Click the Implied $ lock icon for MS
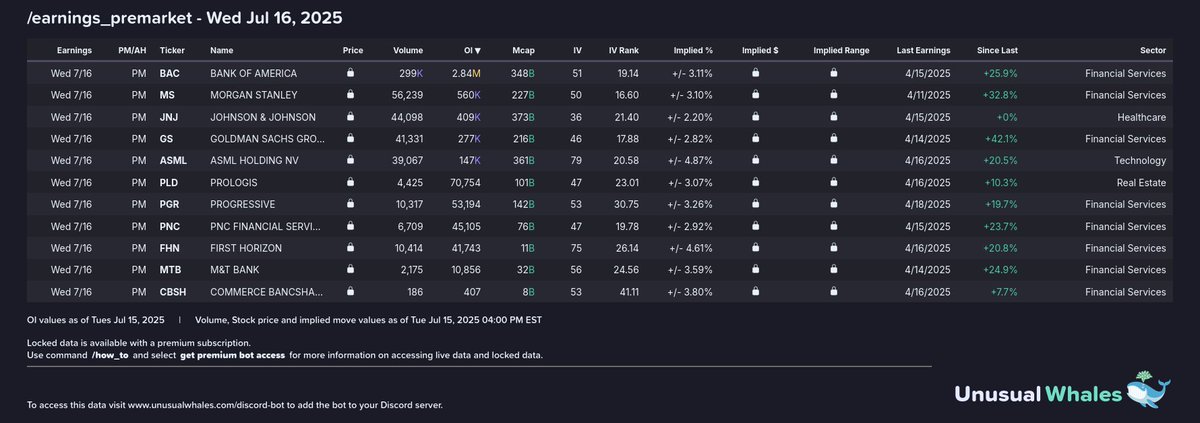1200x423 pixels. point(755,95)
